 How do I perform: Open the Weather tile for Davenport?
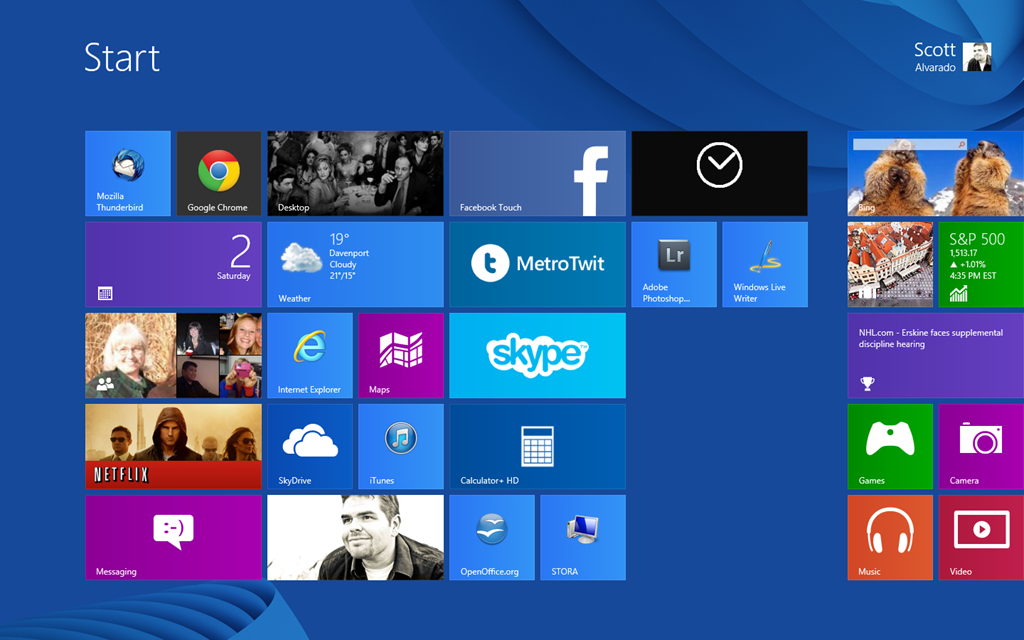coord(355,264)
